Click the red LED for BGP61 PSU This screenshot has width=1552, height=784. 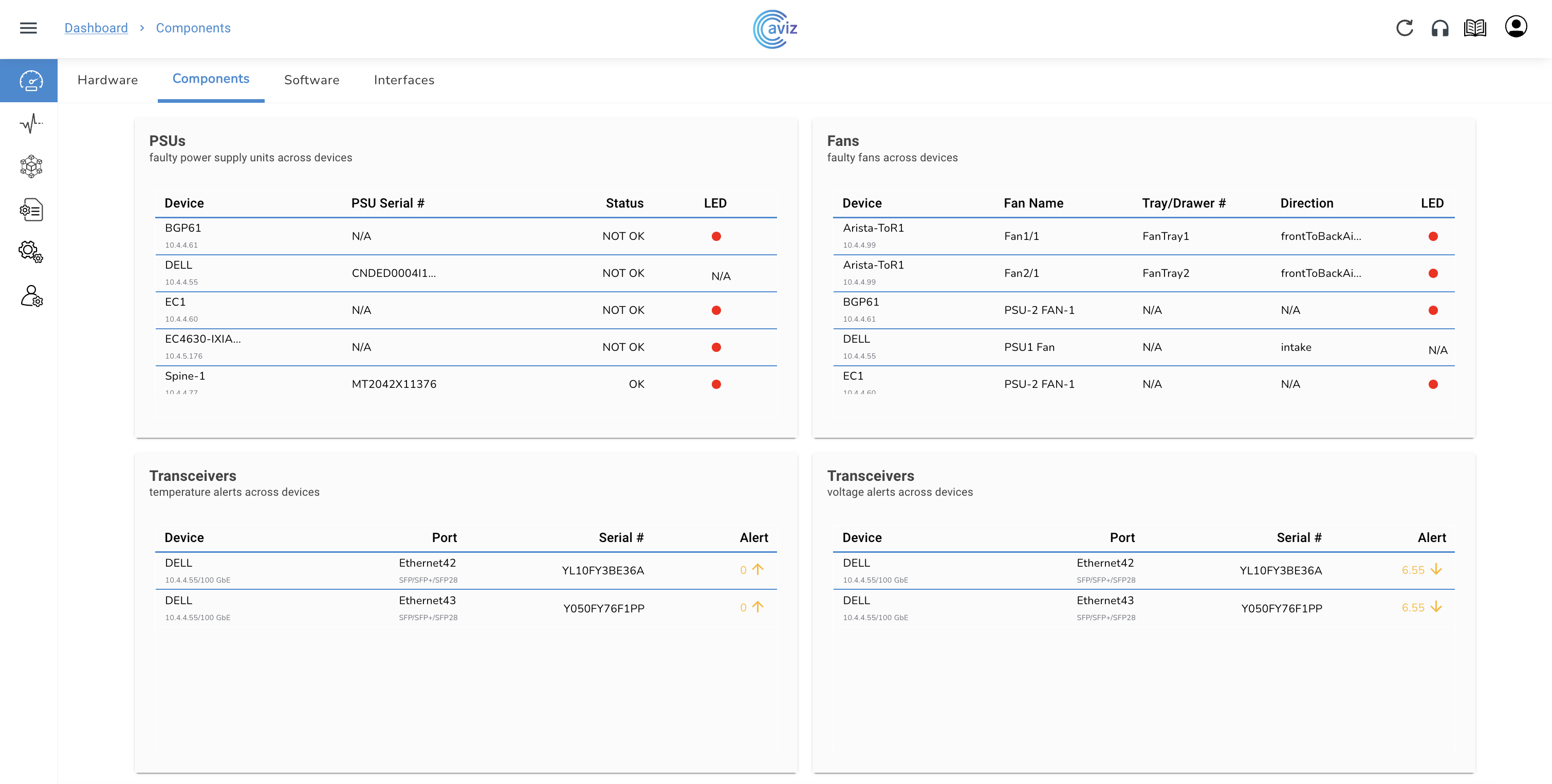click(716, 237)
